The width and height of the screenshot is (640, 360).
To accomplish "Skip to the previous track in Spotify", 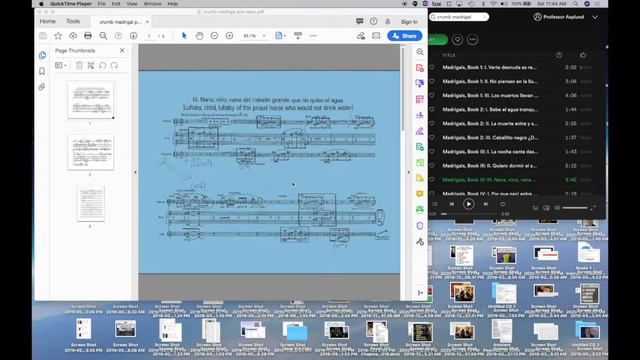I will point(452,204).
